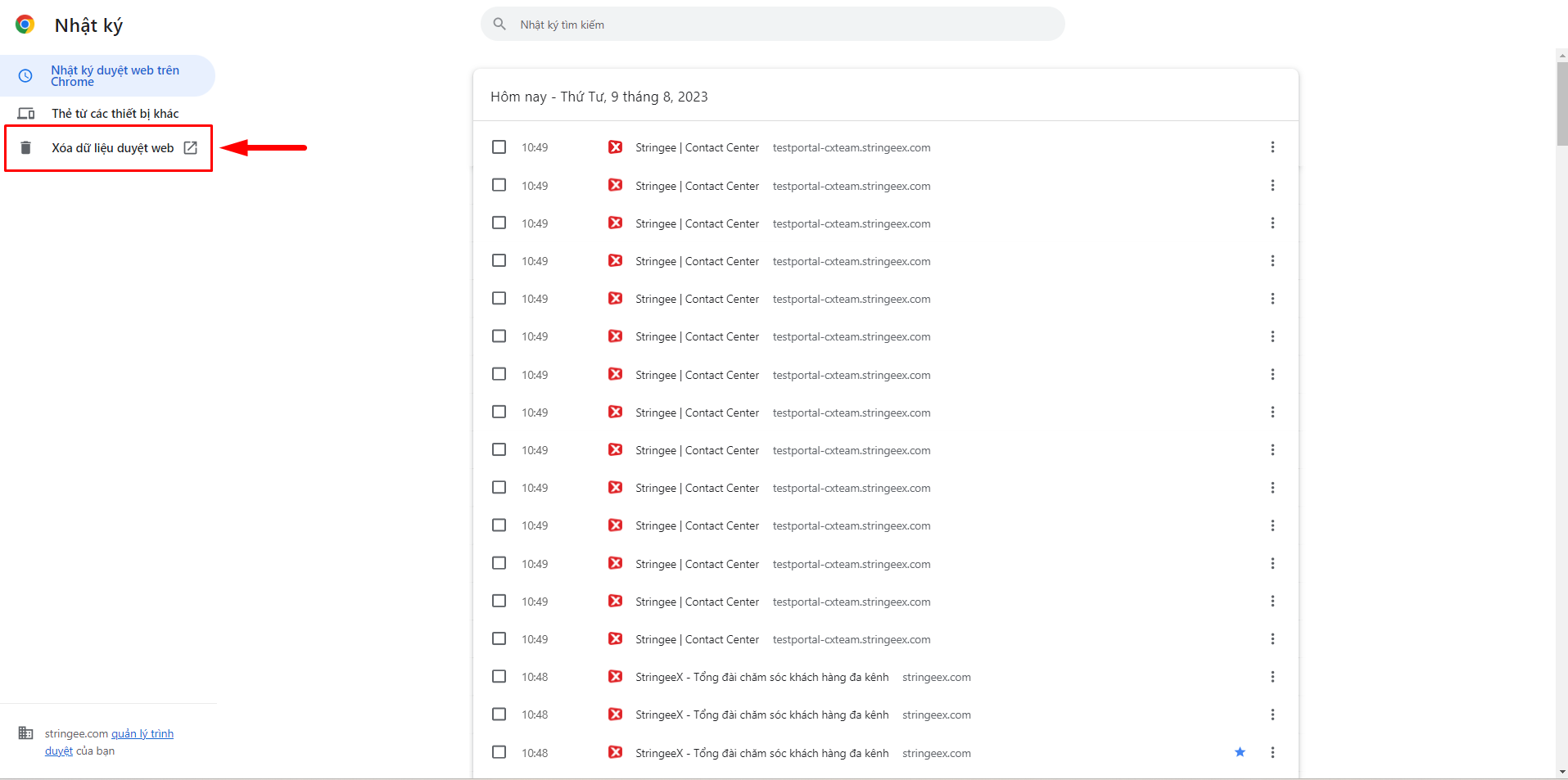Click the magnifier icon in the search bar

tap(499, 25)
